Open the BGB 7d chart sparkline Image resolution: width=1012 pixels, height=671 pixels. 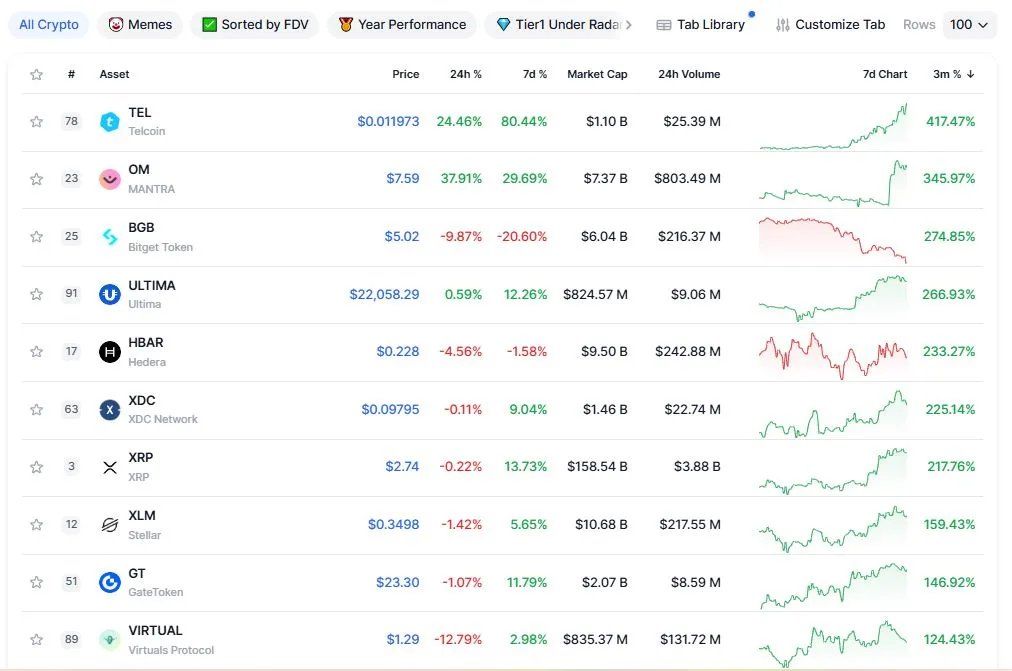coord(833,240)
